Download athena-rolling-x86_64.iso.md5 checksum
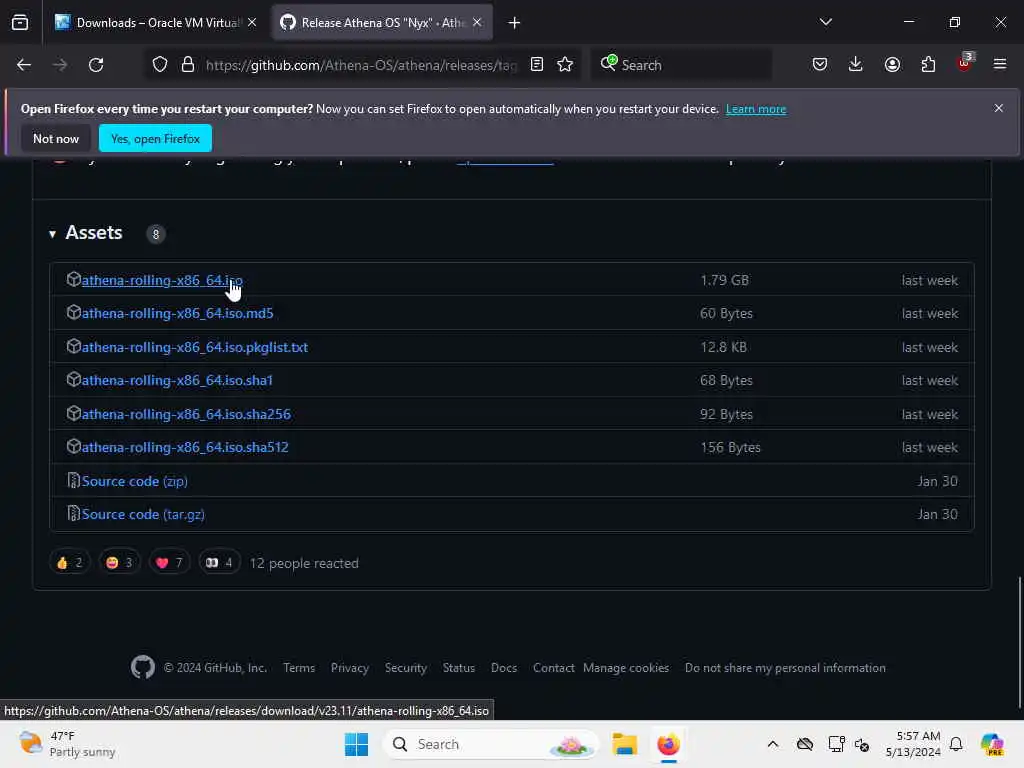This screenshot has height=768, width=1024. pyautogui.click(x=178, y=313)
